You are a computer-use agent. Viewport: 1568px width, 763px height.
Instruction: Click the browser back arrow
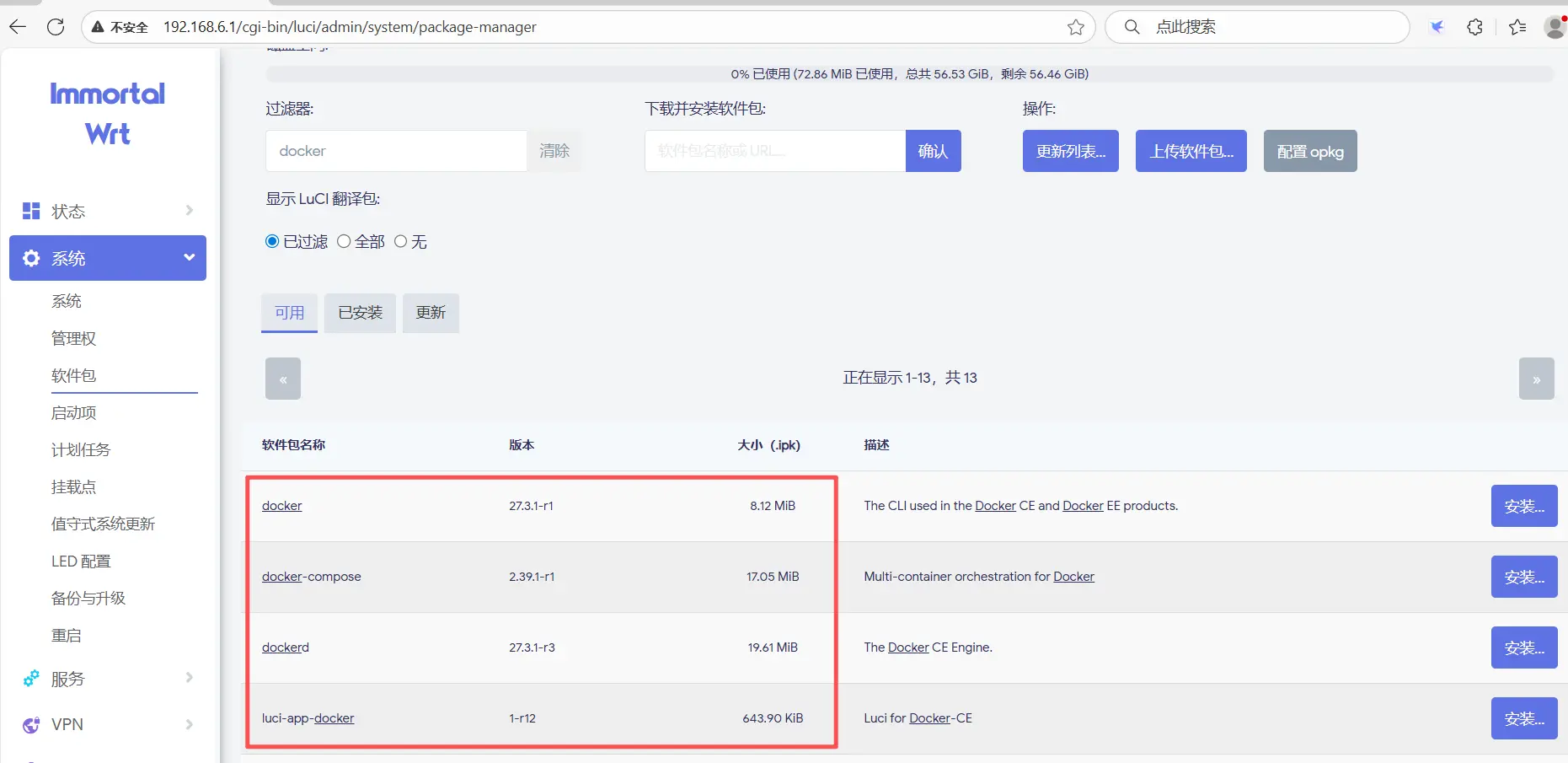(x=18, y=27)
